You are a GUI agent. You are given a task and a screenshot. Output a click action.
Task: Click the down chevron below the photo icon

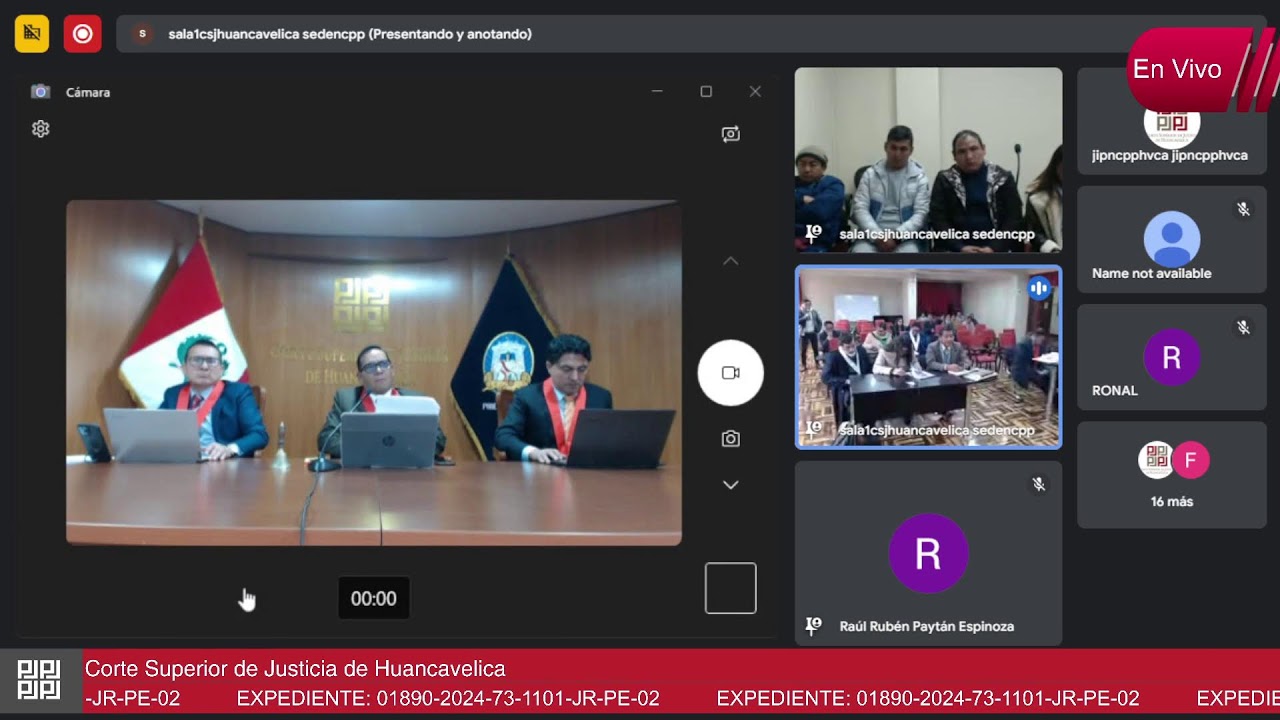tap(731, 485)
